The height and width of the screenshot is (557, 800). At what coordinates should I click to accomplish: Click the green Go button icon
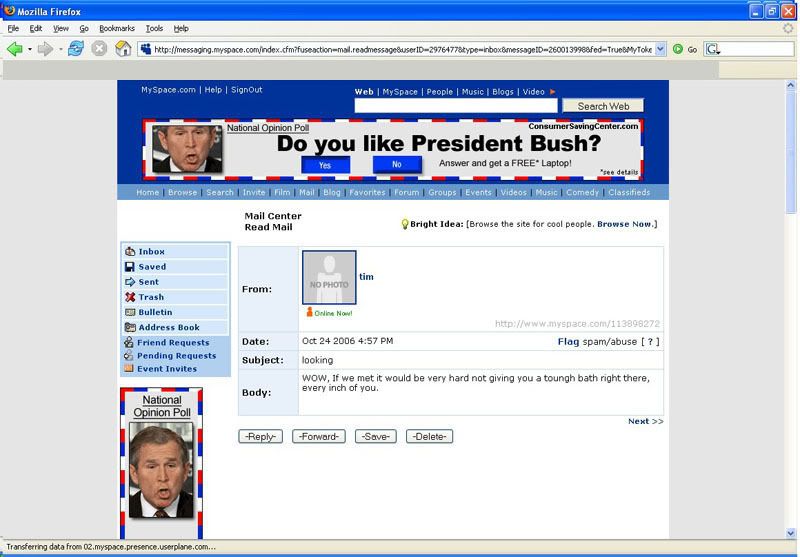click(x=678, y=49)
